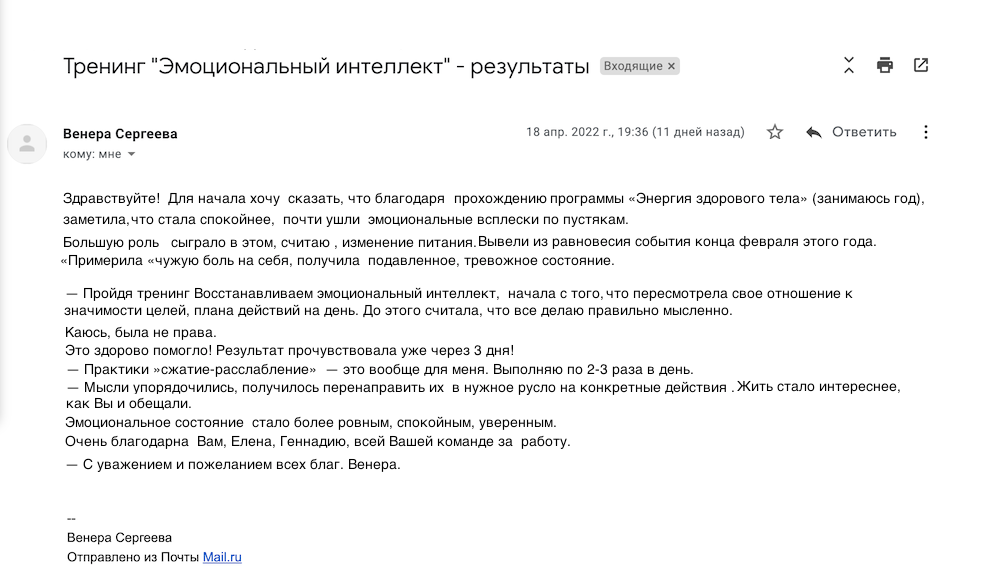Image resolution: width=997 pixels, height=582 pixels.
Task: Click the signature name below the dashes
Action: click(x=119, y=537)
